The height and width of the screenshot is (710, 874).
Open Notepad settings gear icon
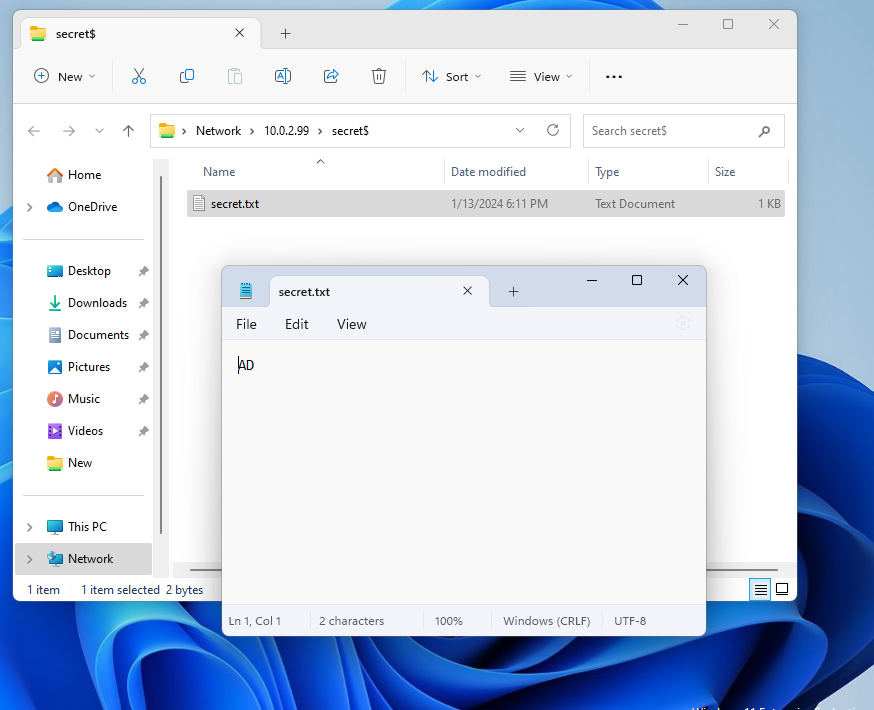682,323
